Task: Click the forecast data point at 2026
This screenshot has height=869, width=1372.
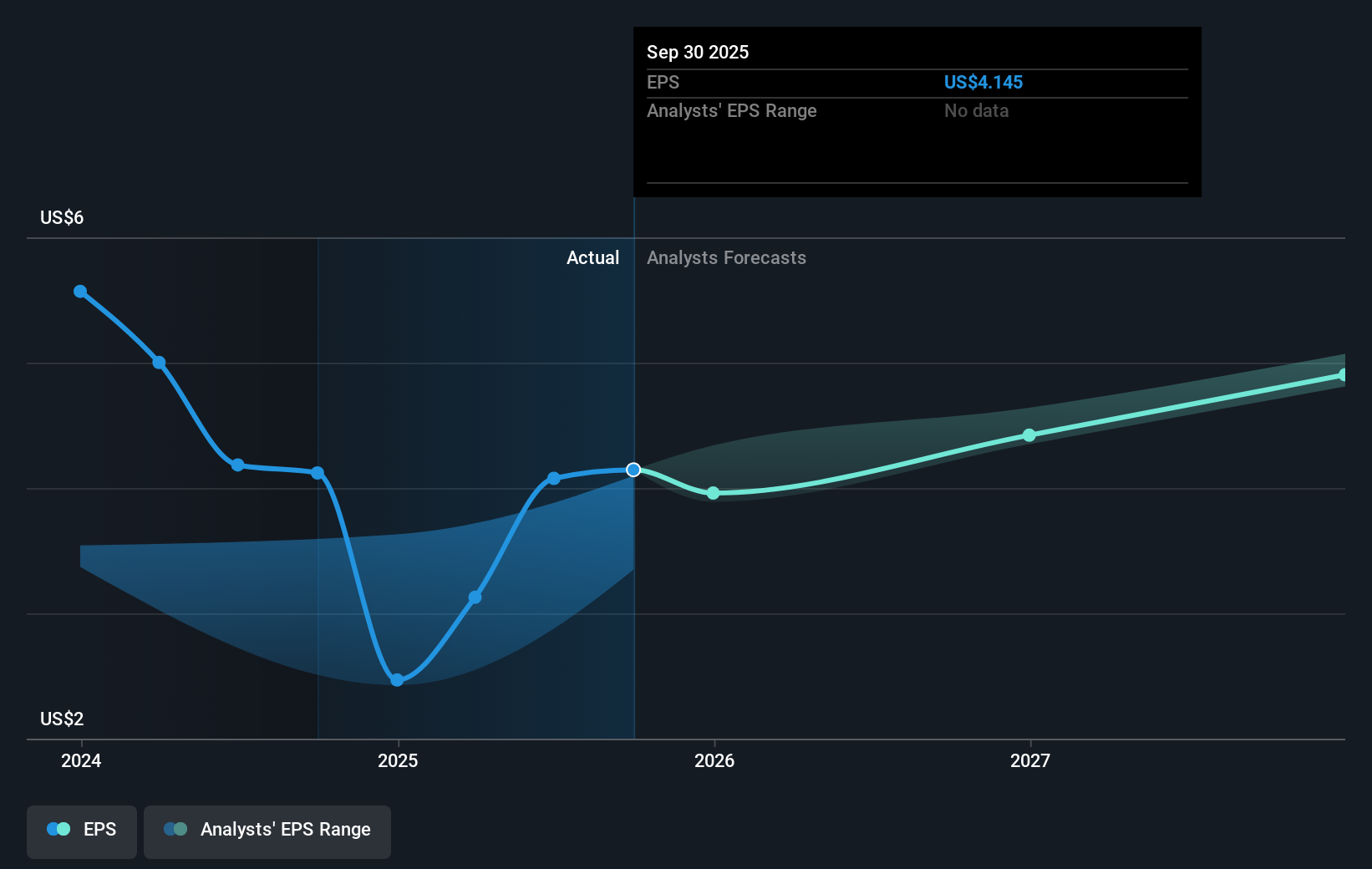Action: click(713, 493)
